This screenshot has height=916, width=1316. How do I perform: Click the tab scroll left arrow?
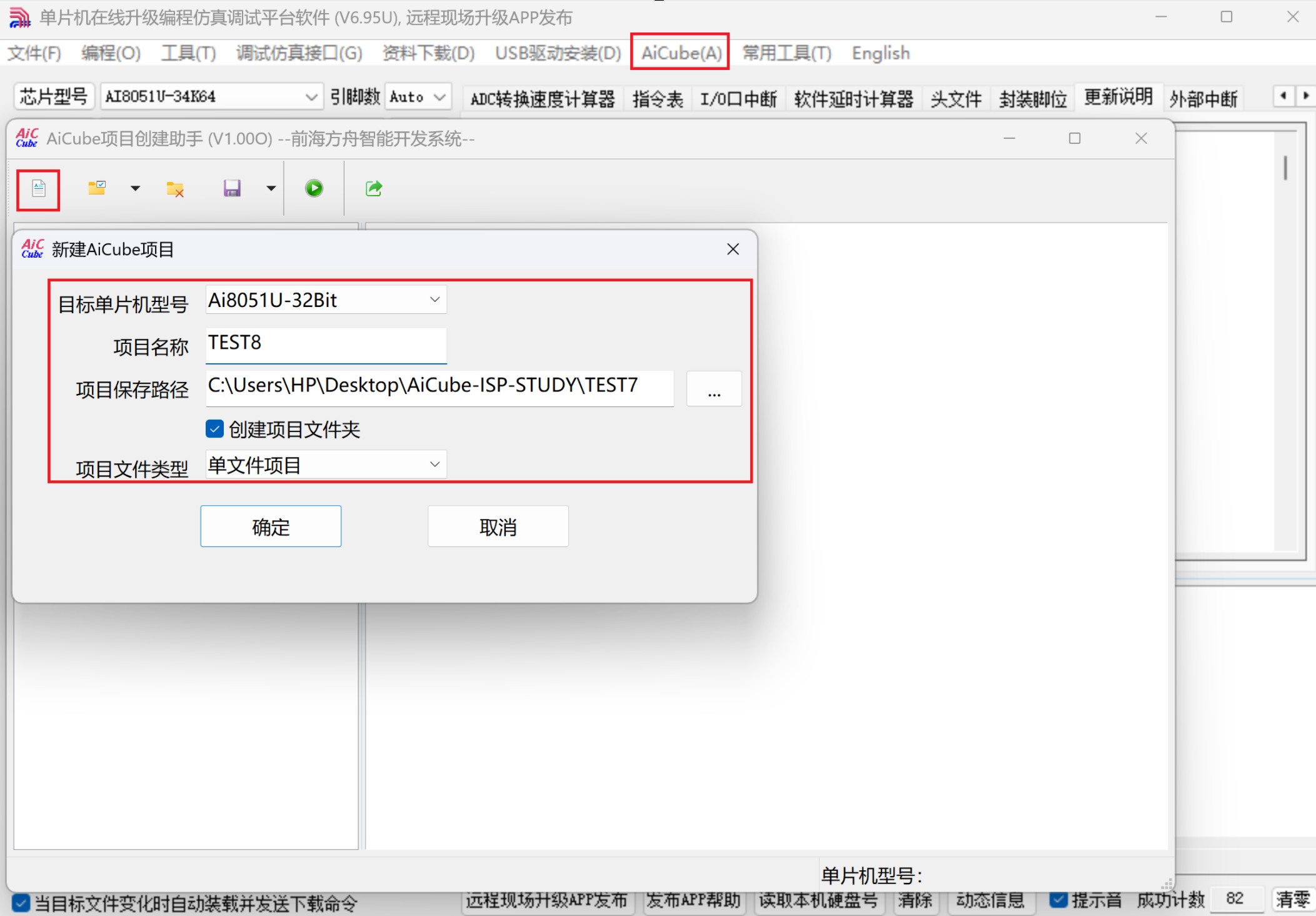coord(1283,96)
